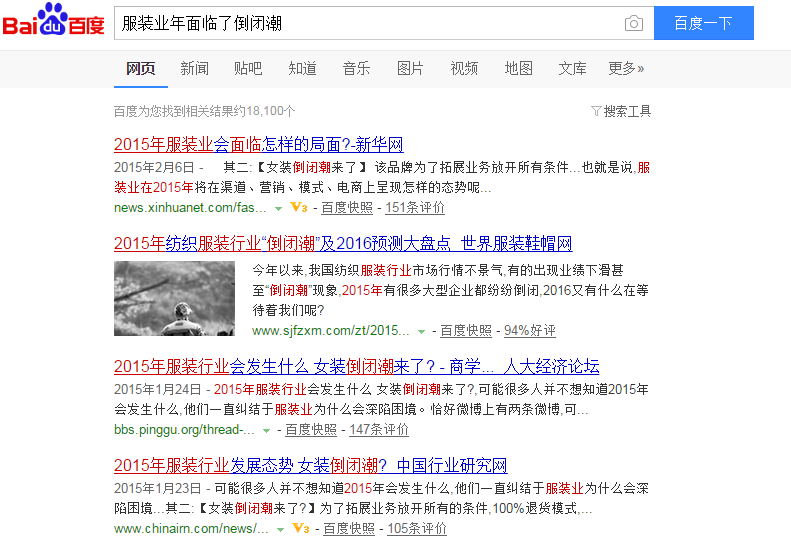
Task: Click the search tools funnel icon
Action: [596, 111]
